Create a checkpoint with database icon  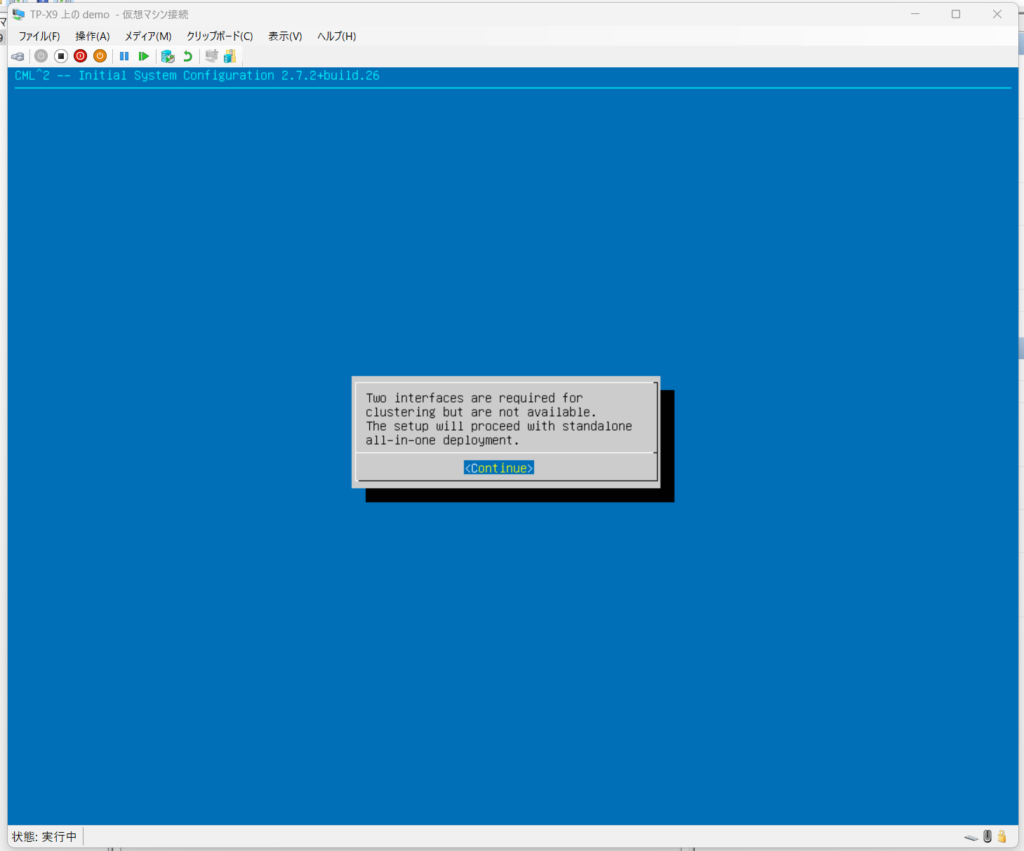click(168, 56)
